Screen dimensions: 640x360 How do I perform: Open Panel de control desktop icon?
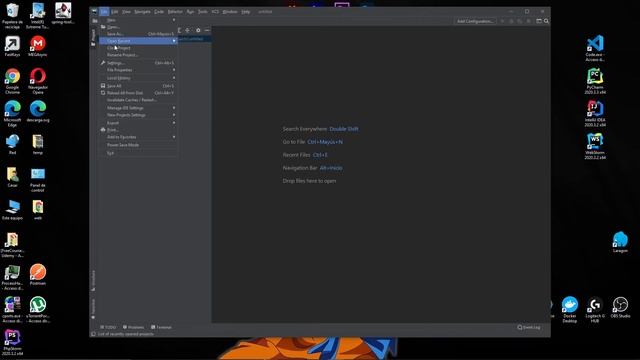click(38, 179)
